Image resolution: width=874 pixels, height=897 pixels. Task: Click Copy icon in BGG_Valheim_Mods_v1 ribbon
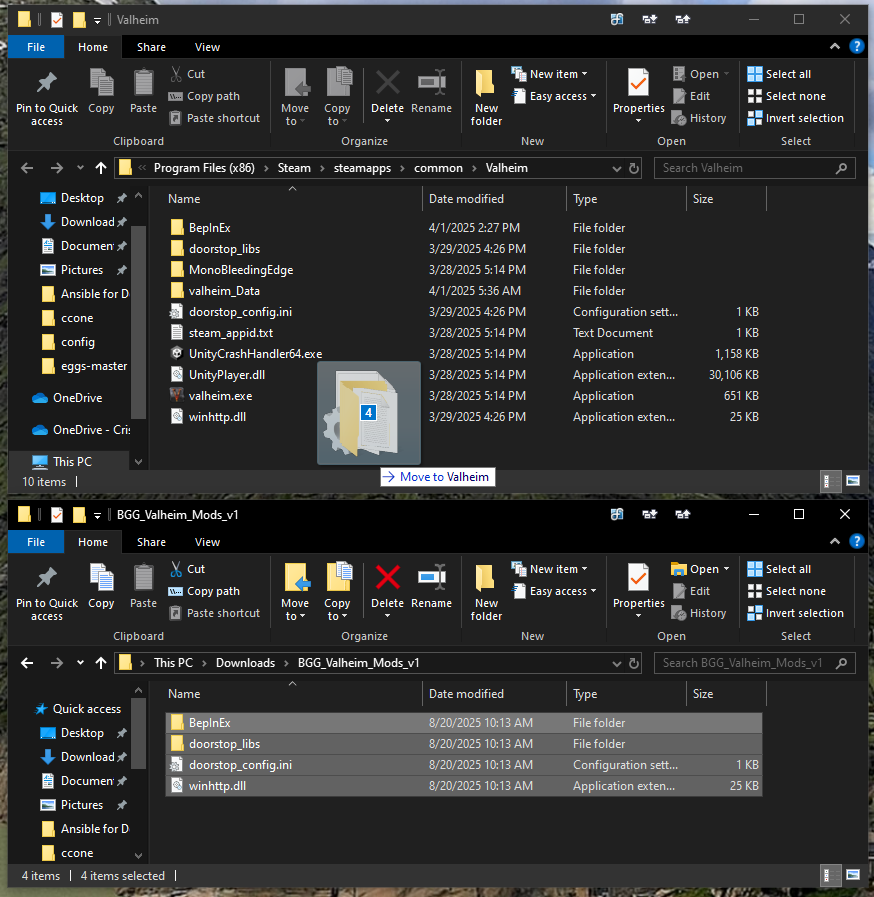101,577
